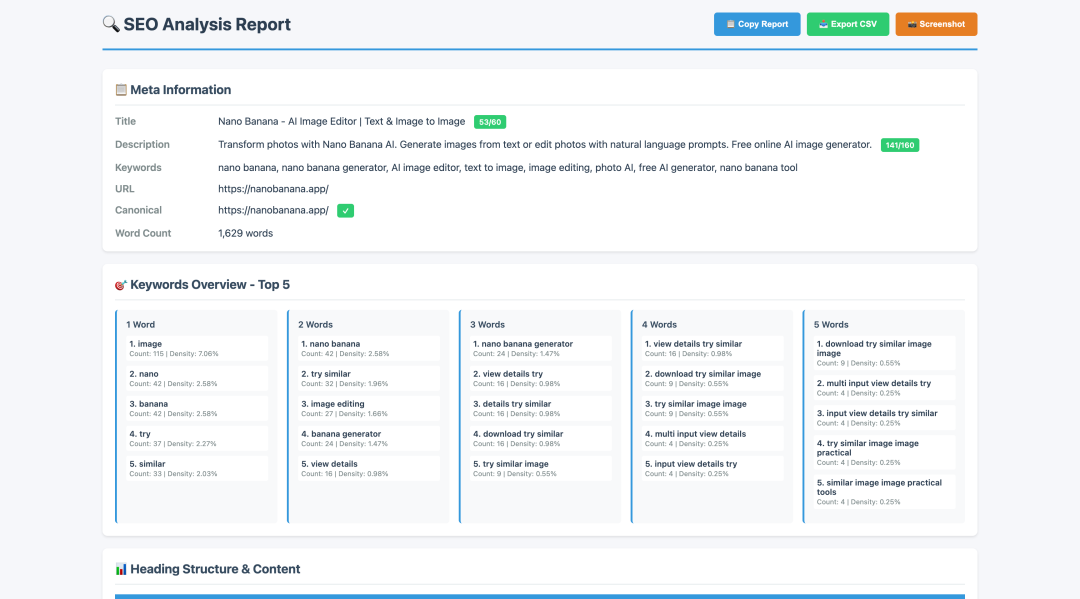Click the Copy Report button
The height and width of the screenshot is (599, 1080).
[x=757, y=24]
